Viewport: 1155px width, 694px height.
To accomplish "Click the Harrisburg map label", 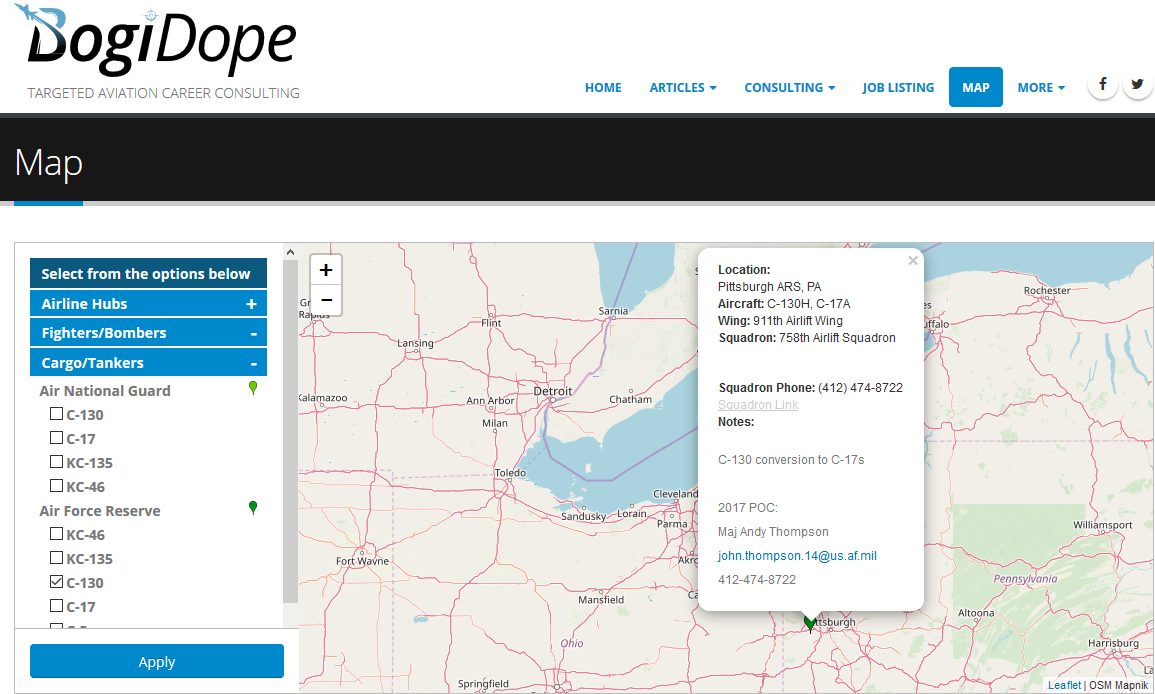I will point(1113,643).
